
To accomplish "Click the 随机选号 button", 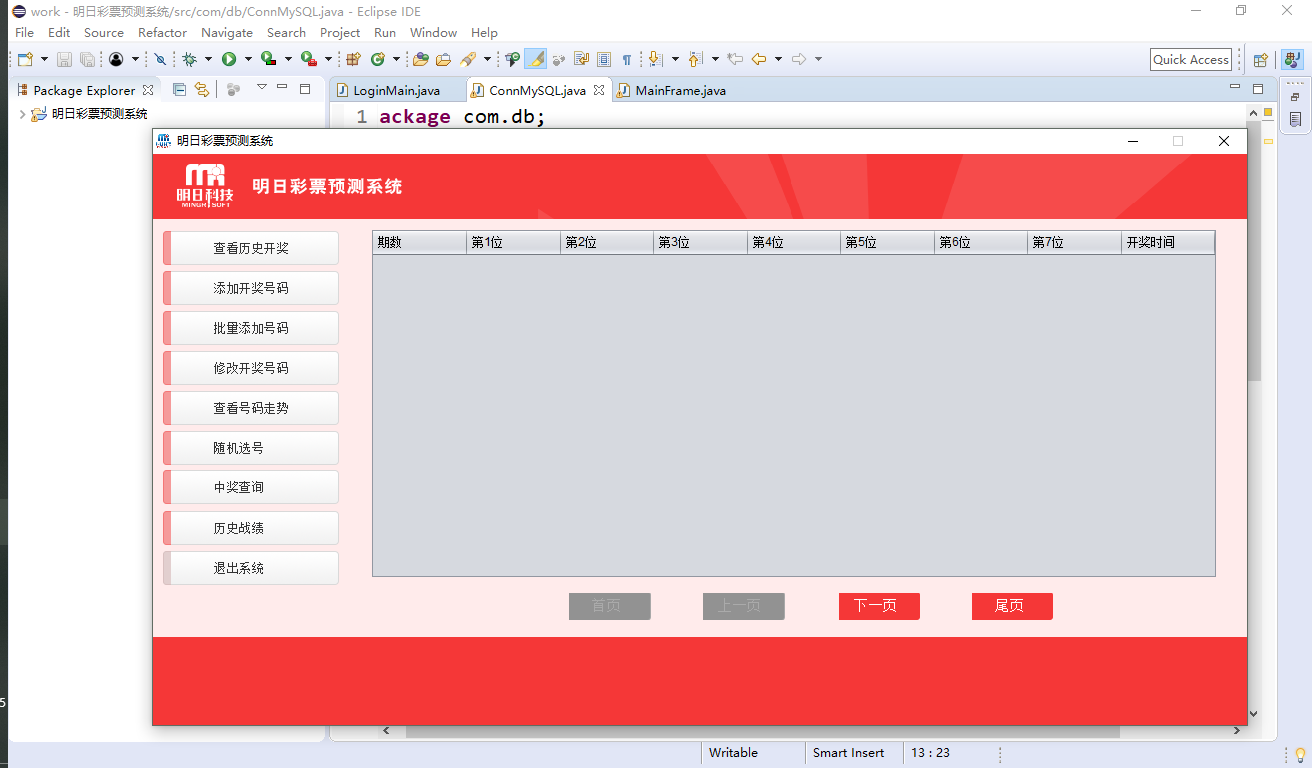I will click(x=251, y=448).
